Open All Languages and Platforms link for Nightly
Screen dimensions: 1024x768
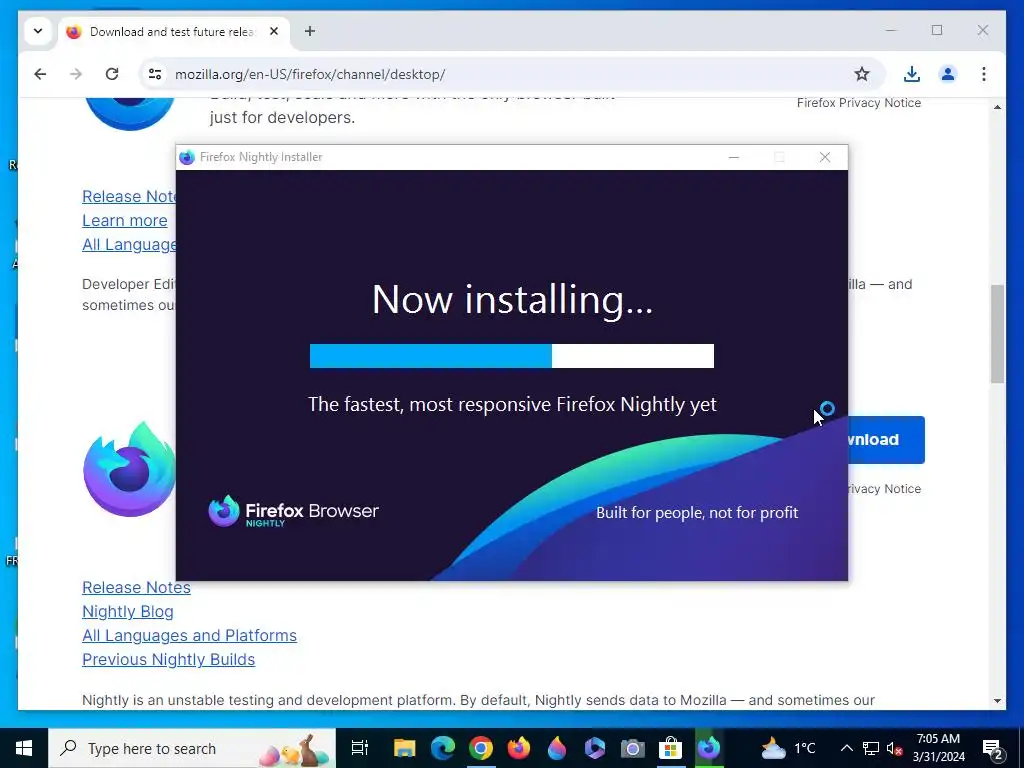(189, 635)
